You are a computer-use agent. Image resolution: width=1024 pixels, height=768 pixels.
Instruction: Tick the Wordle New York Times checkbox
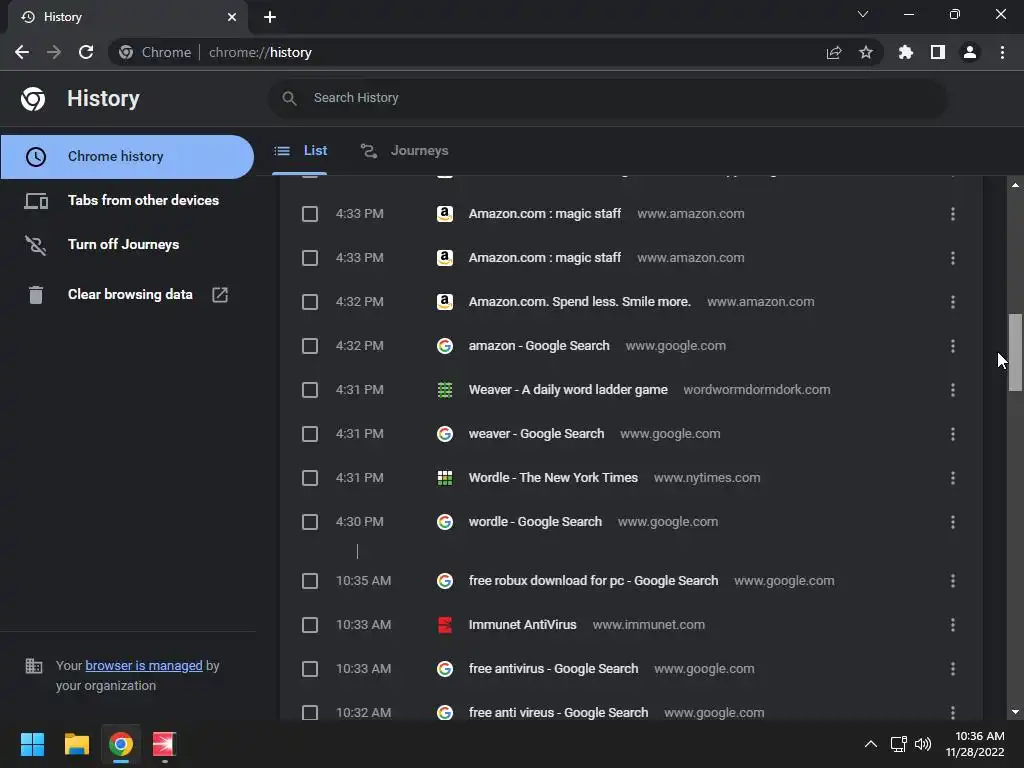pyautogui.click(x=310, y=478)
